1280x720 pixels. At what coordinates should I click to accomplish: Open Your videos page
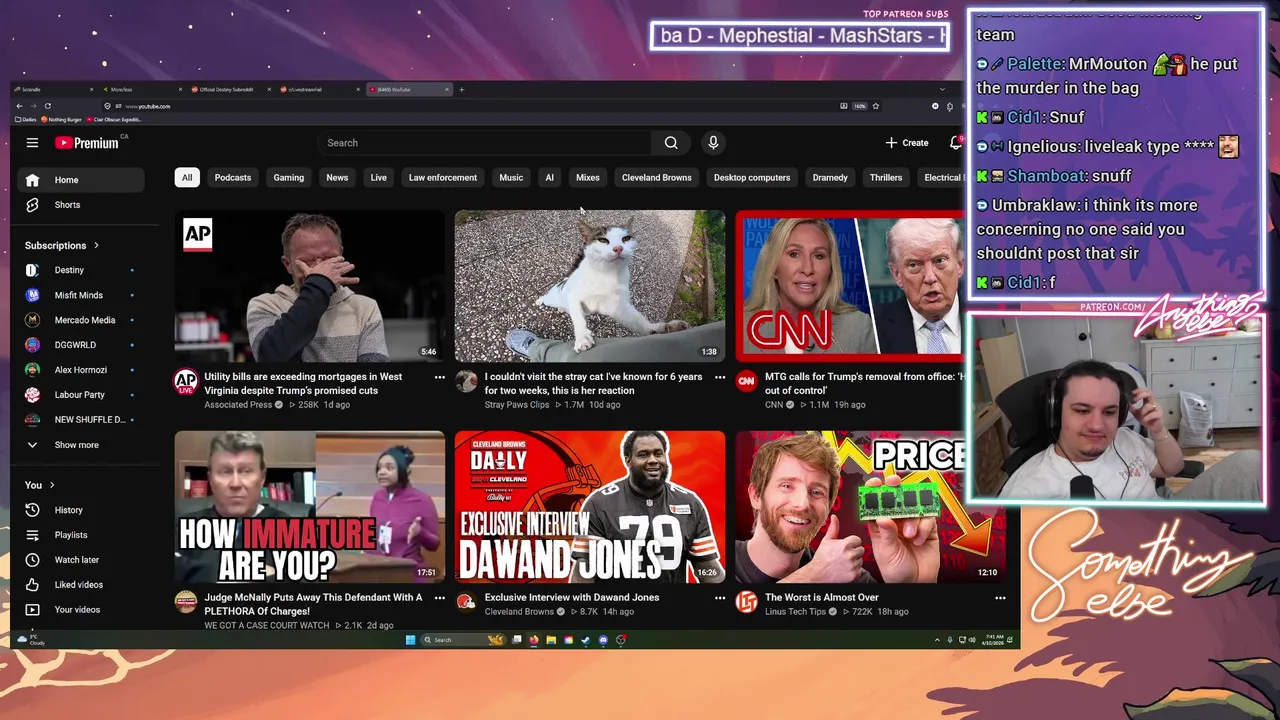[x=81, y=610]
